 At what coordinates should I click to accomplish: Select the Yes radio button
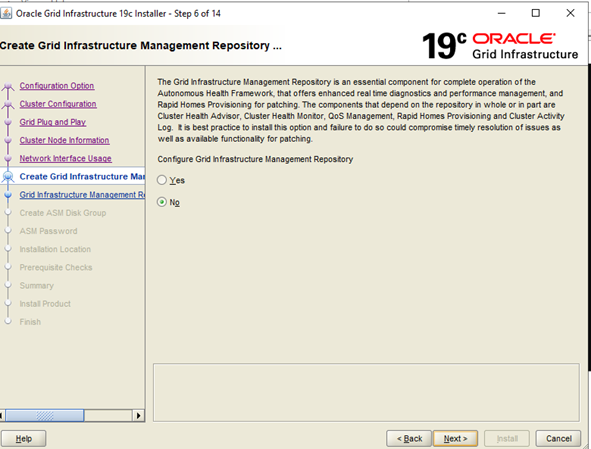162,180
